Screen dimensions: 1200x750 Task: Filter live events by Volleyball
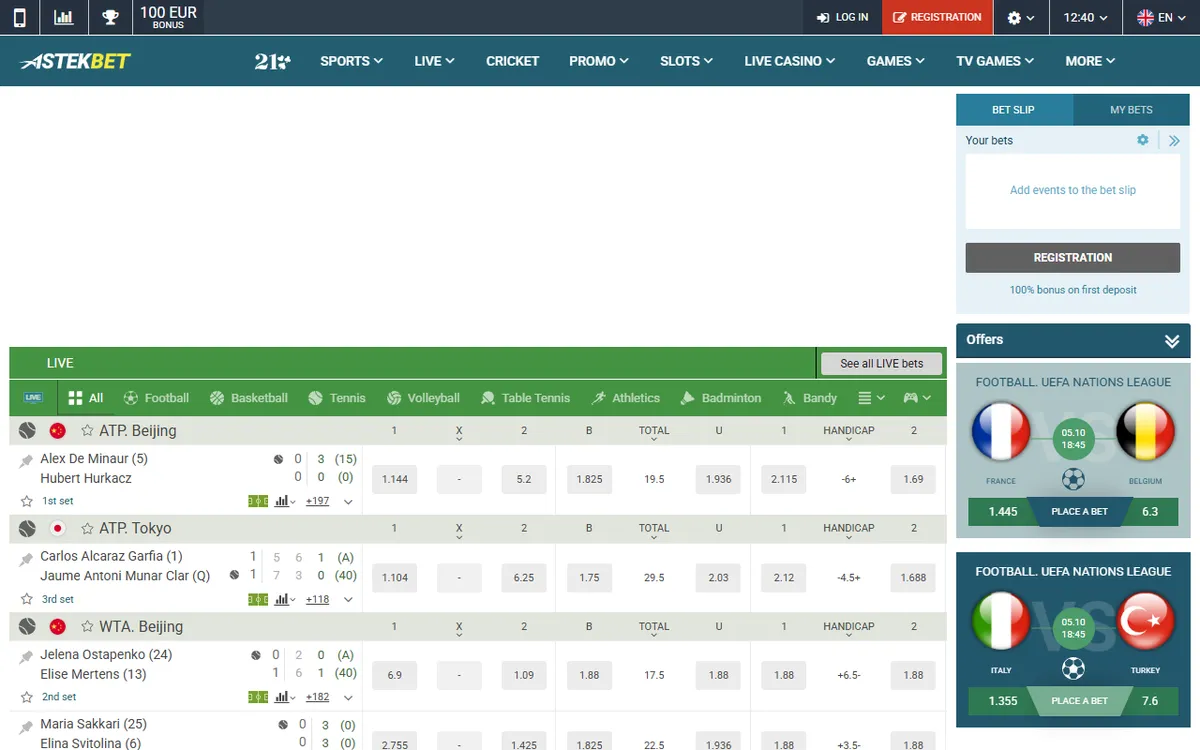tap(423, 398)
